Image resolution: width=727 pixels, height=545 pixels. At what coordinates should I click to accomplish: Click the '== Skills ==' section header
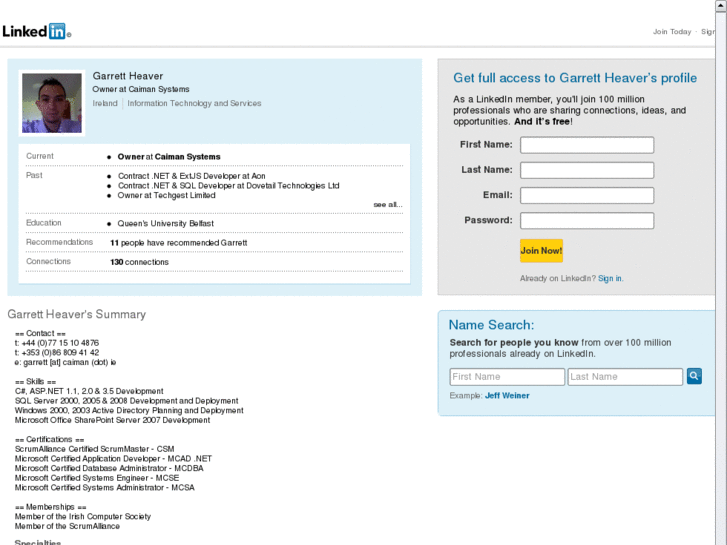tap(35, 382)
